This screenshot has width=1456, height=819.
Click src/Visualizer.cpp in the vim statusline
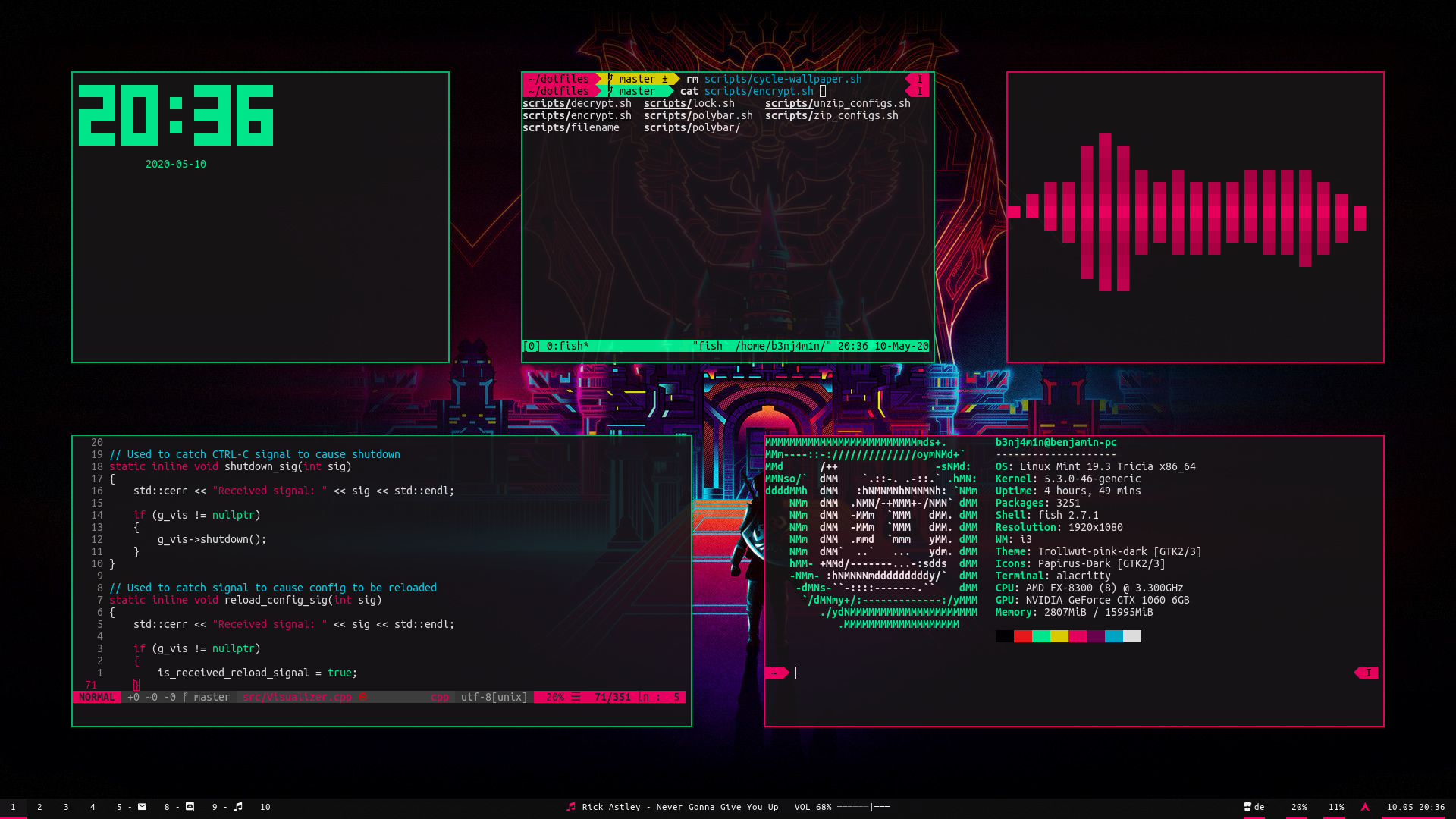297,697
